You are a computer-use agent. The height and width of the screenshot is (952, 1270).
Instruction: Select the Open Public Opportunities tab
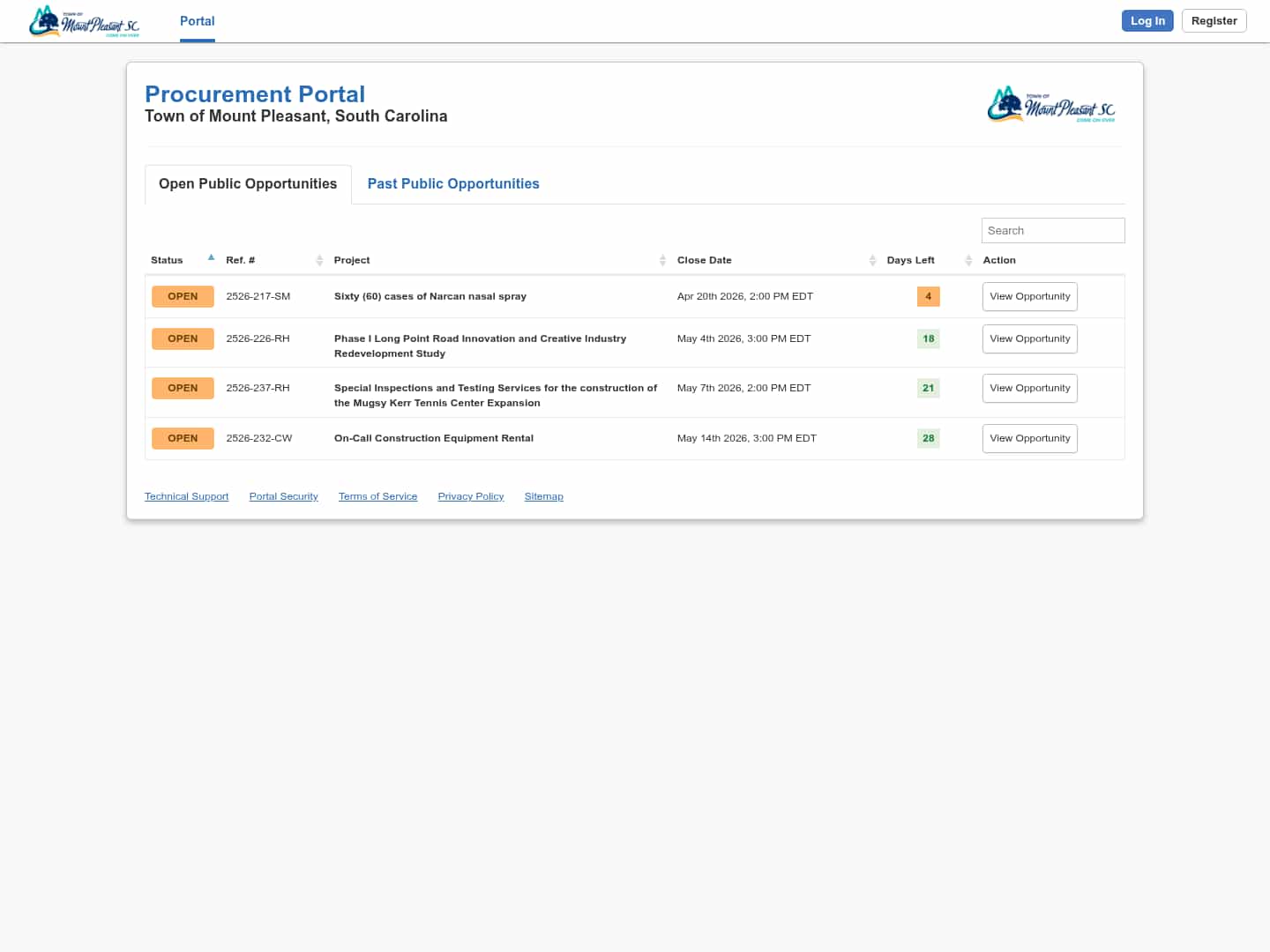tap(248, 183)
